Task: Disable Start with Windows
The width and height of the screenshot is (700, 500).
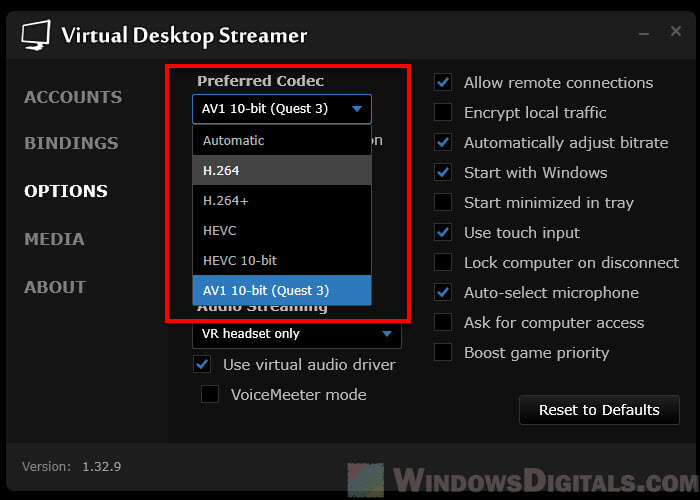Action: pyautogui.click(x=443, y=173)
